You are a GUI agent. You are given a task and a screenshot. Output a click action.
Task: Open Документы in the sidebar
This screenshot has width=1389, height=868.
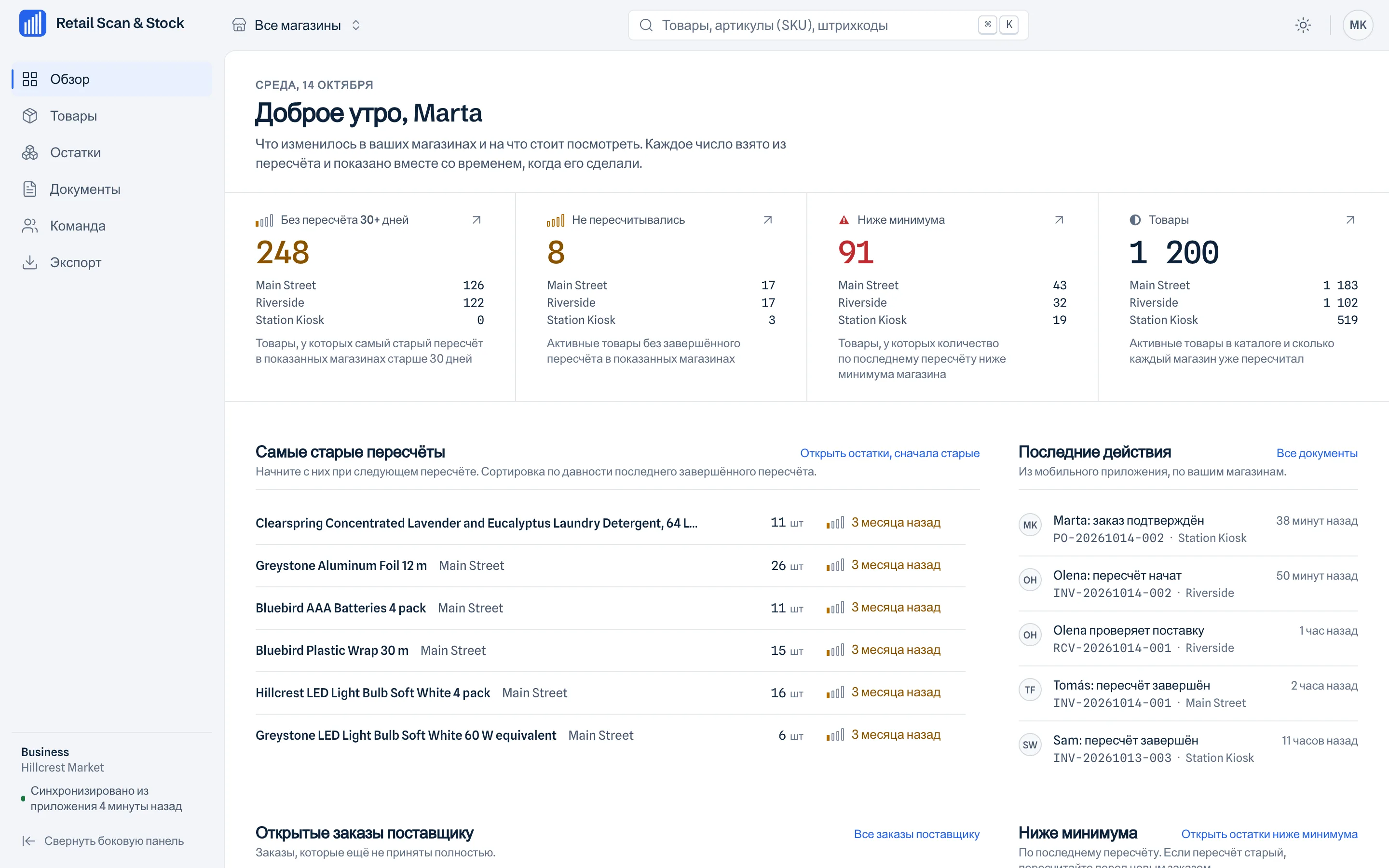[x=112, y=190]
